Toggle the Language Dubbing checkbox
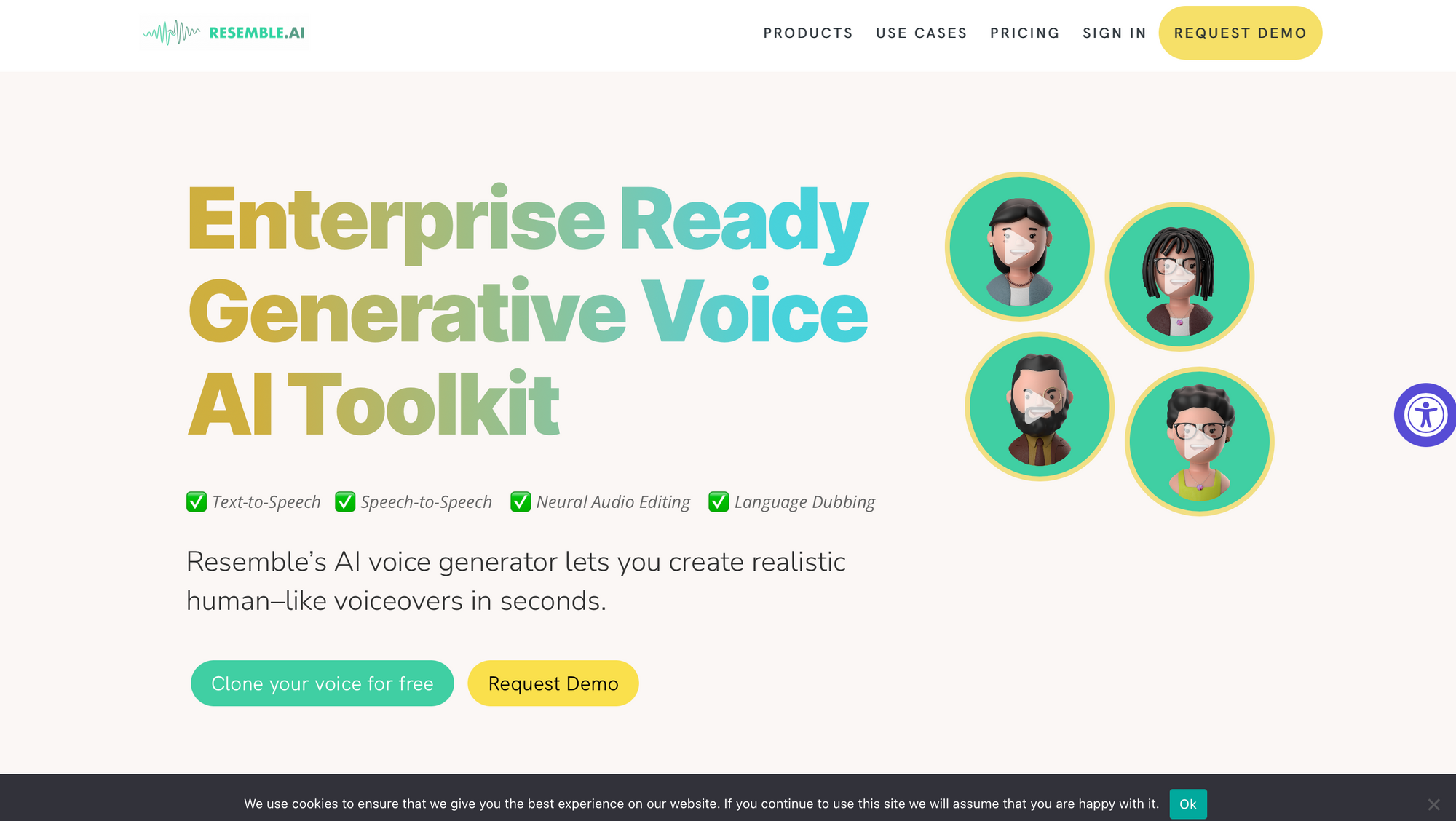1456x821 pixels. tap(718, 501)
